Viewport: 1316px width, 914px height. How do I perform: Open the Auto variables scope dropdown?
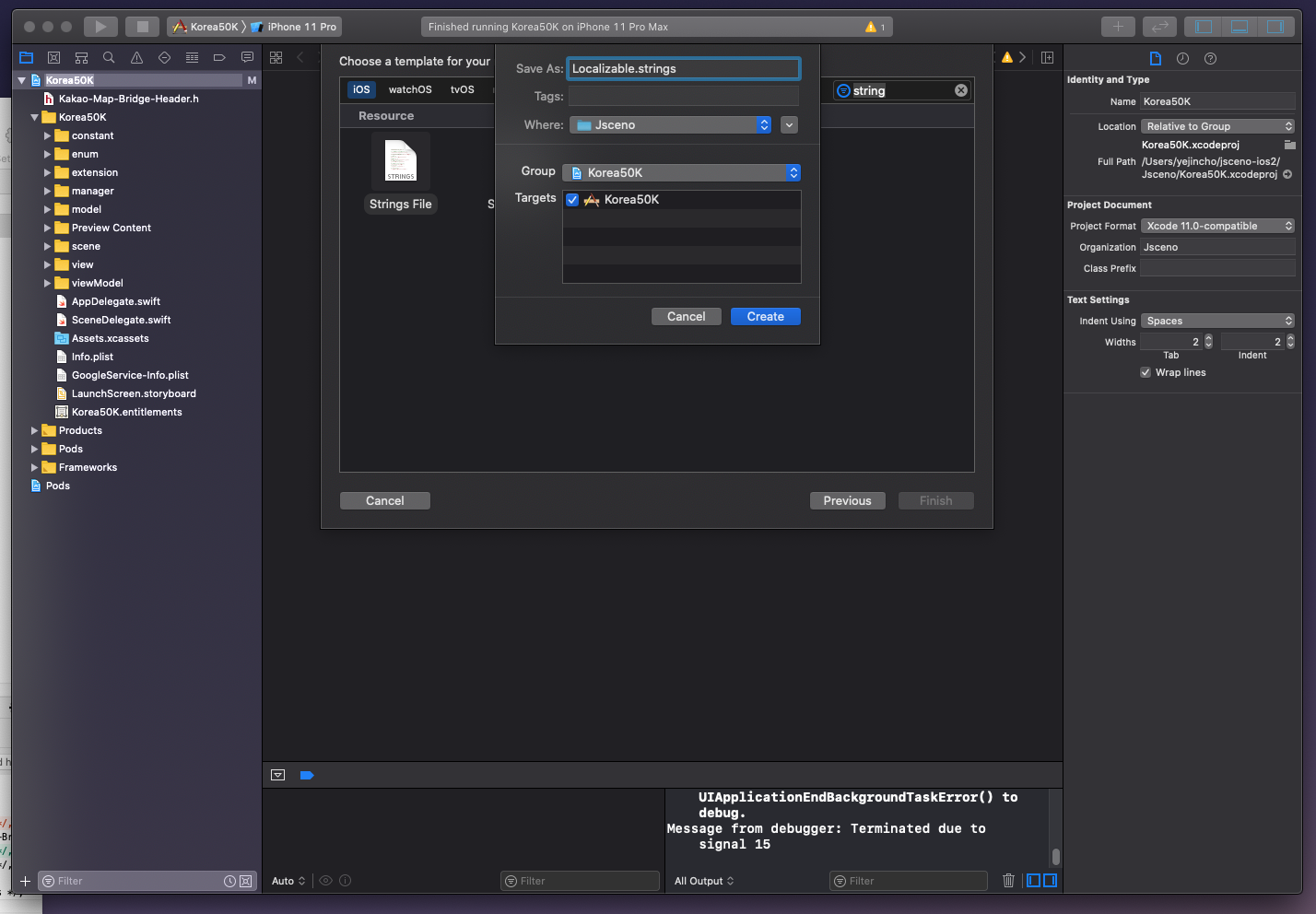tap(288, 881)
